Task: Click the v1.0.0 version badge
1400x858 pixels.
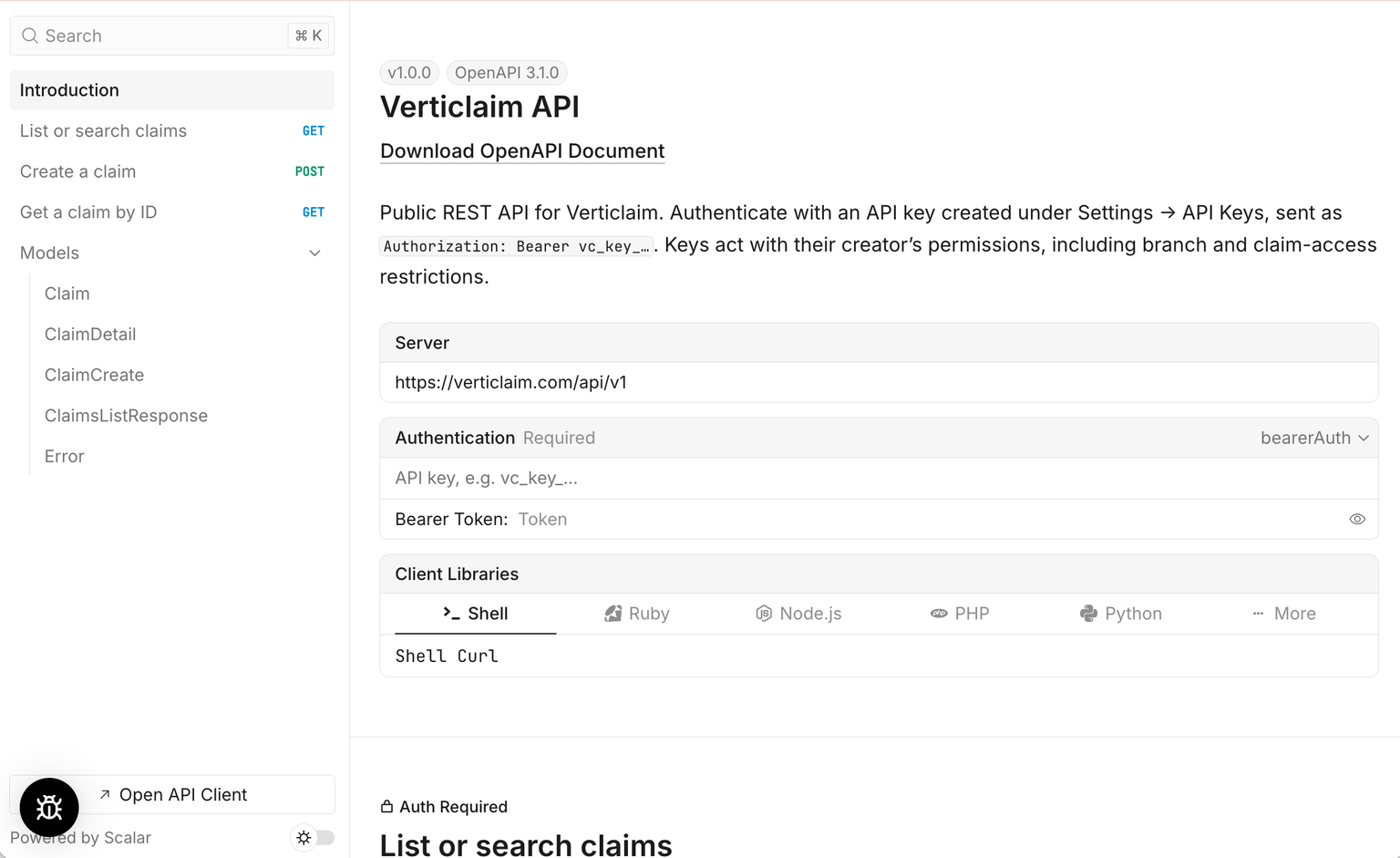Action: pyautogui.click(x=409, y=73)
